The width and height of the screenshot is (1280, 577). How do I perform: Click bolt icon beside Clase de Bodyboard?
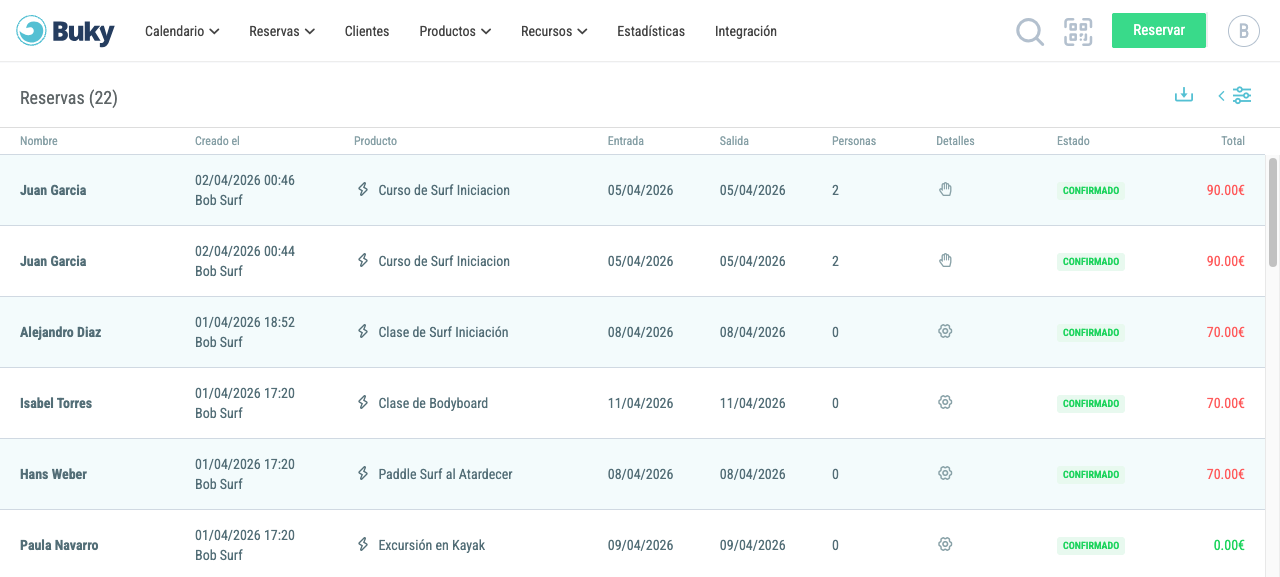coord(363,402)
